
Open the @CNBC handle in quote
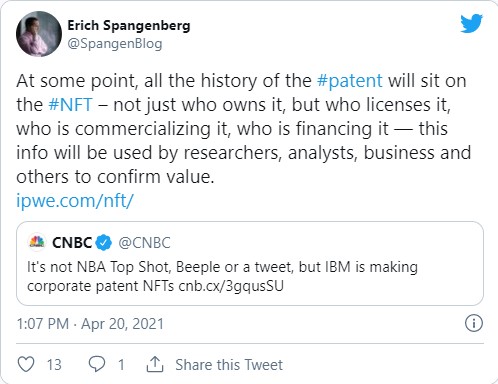(144, 243)
